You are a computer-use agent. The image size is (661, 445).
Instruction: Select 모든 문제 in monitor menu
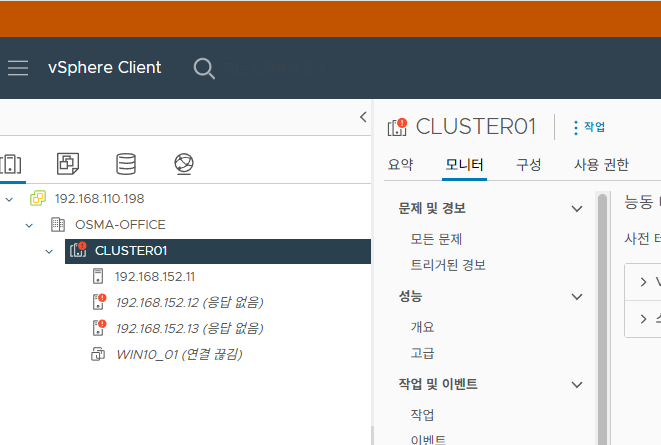436,239
